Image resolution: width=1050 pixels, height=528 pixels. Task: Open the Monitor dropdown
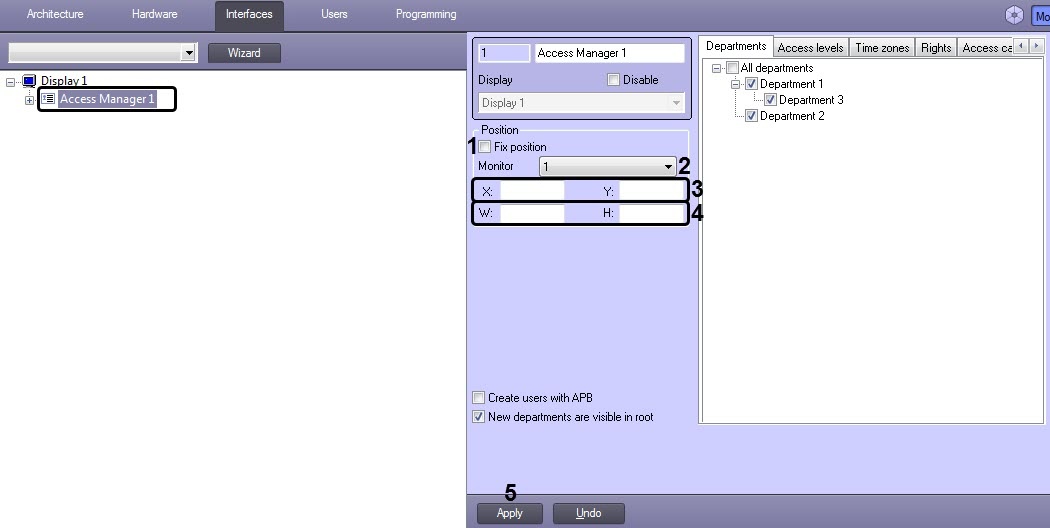click(x=607, y=166)
